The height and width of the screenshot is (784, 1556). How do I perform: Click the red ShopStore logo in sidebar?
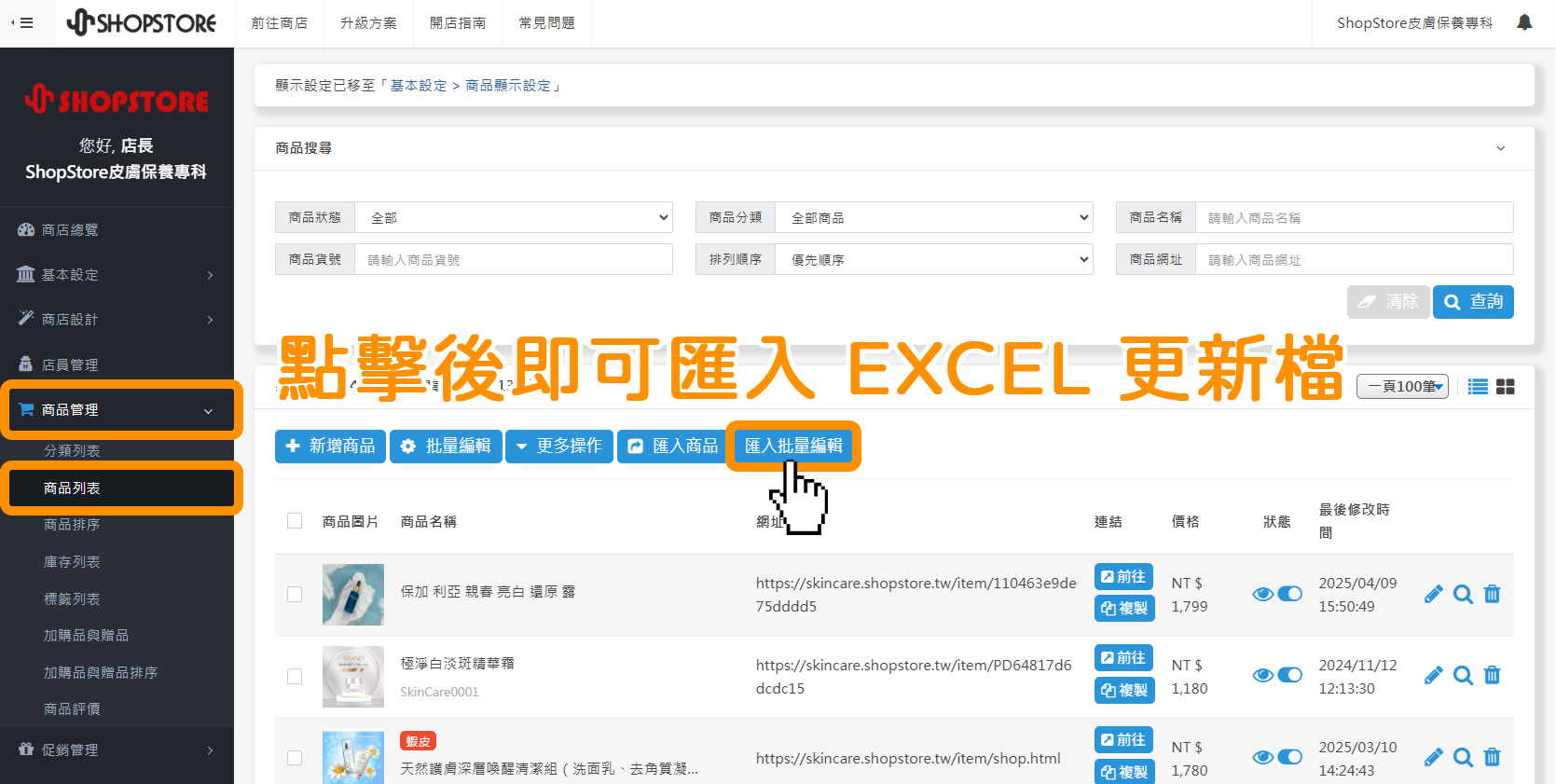[117, 99]
